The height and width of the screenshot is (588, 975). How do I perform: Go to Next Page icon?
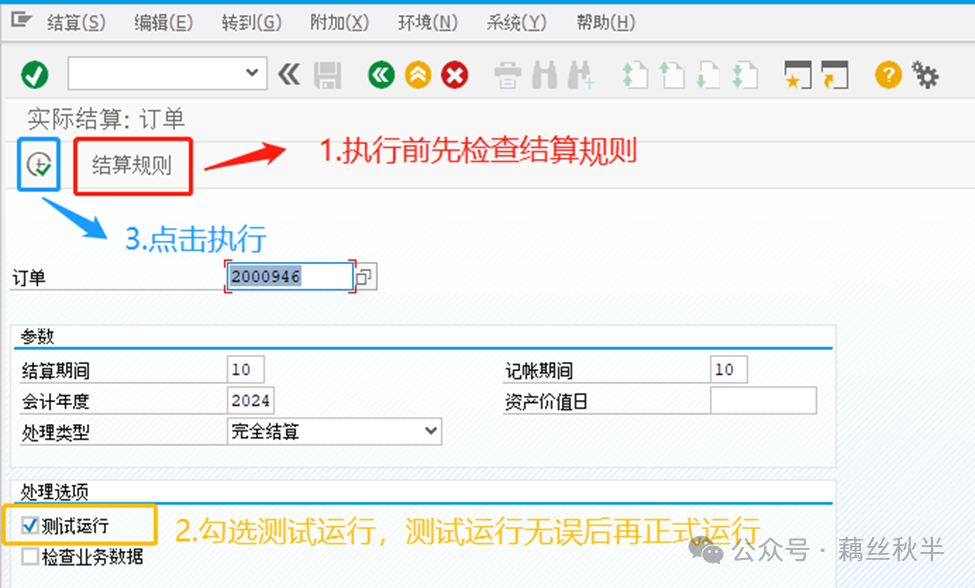[x=708, y=75]
